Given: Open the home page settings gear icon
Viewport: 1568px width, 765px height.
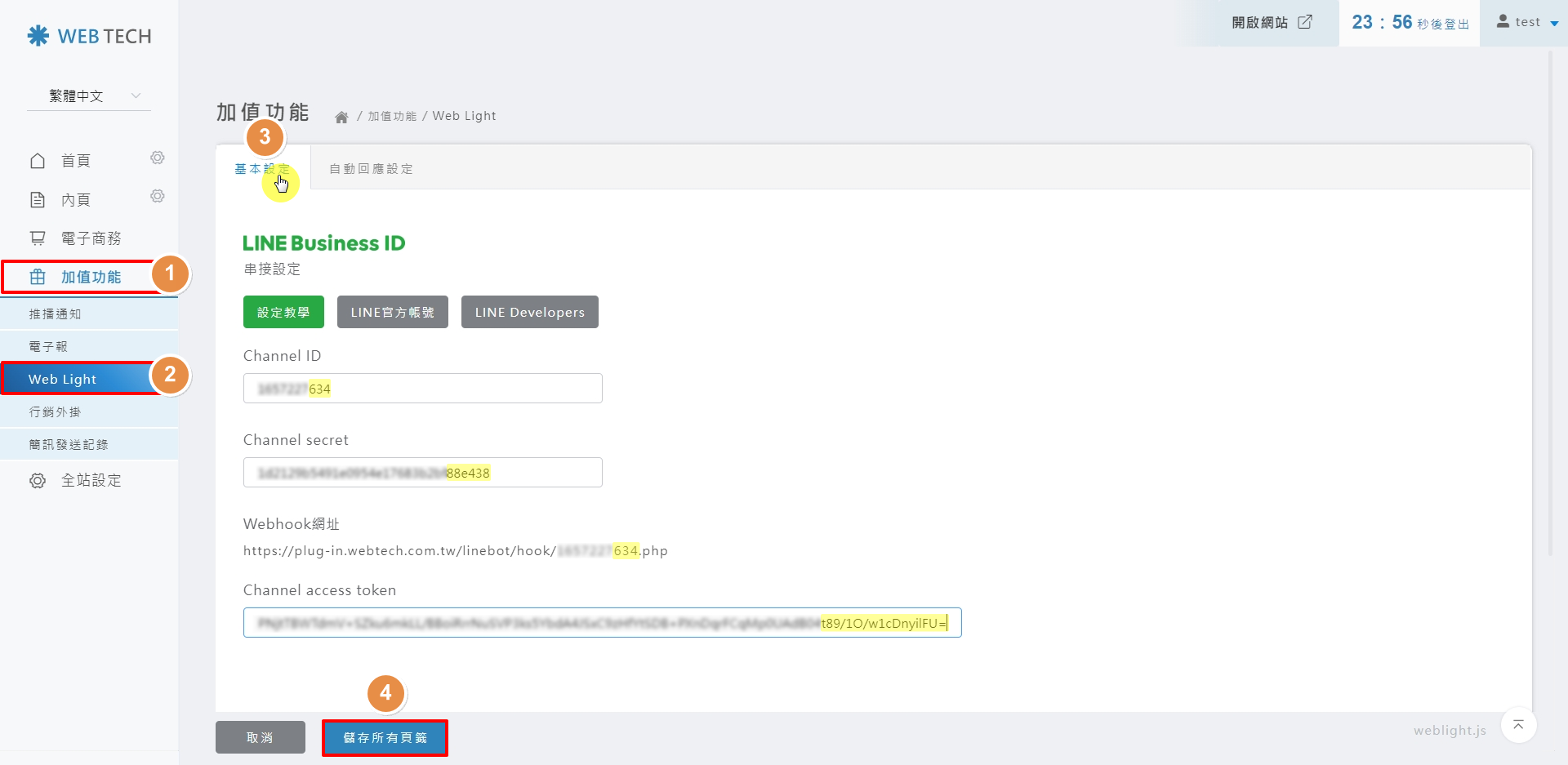Looking at the screenshot, I should click(x=158, y=158).
